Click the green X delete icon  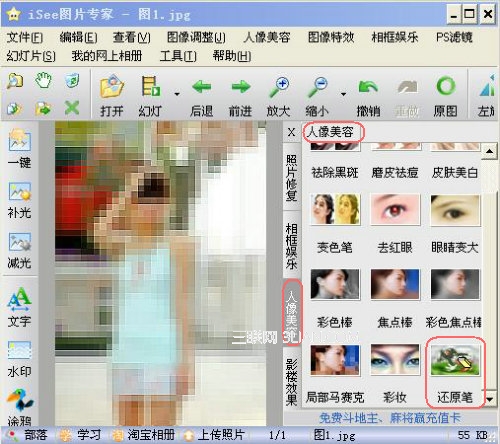click(72, 108)
